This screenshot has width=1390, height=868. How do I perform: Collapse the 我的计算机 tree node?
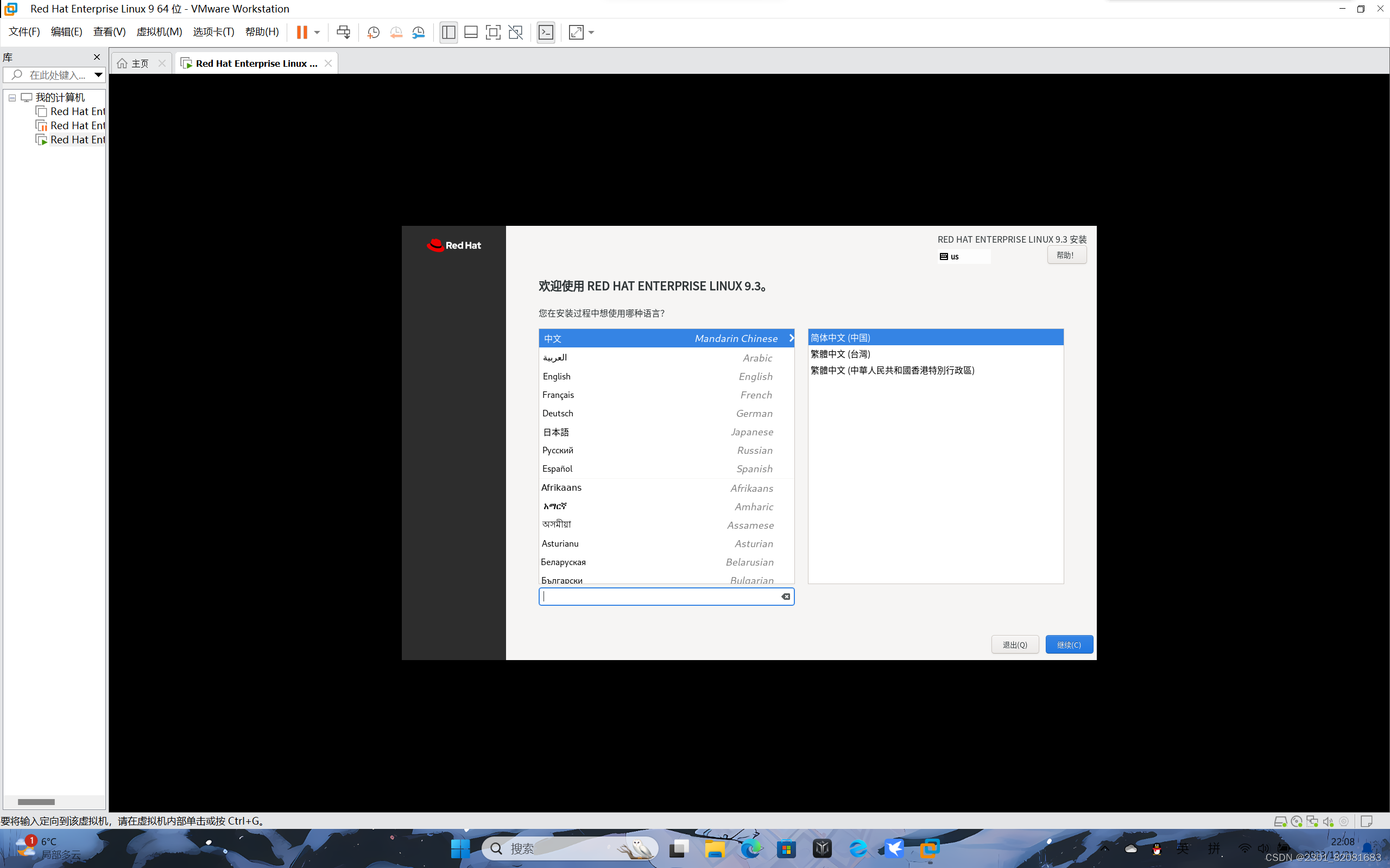12,98
